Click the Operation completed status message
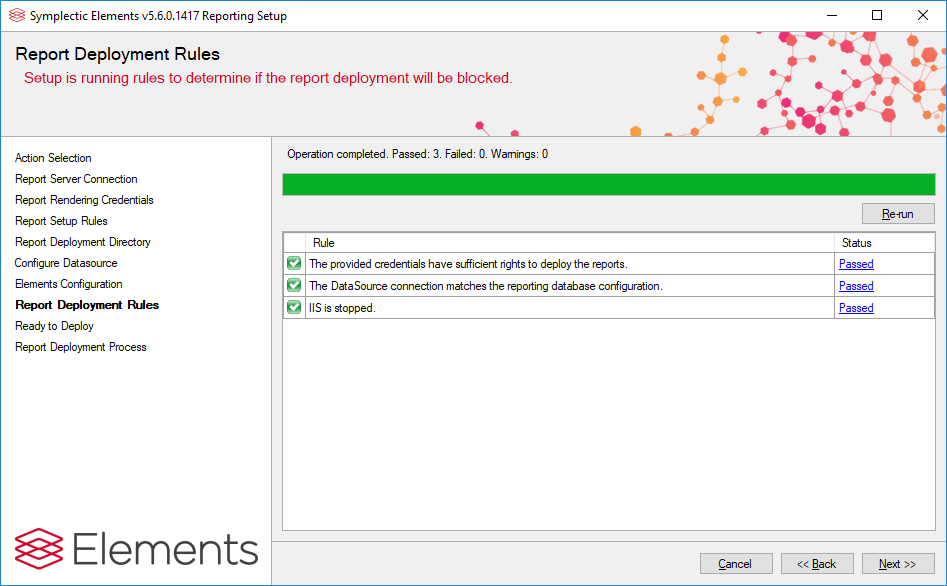 pos(417,154)
